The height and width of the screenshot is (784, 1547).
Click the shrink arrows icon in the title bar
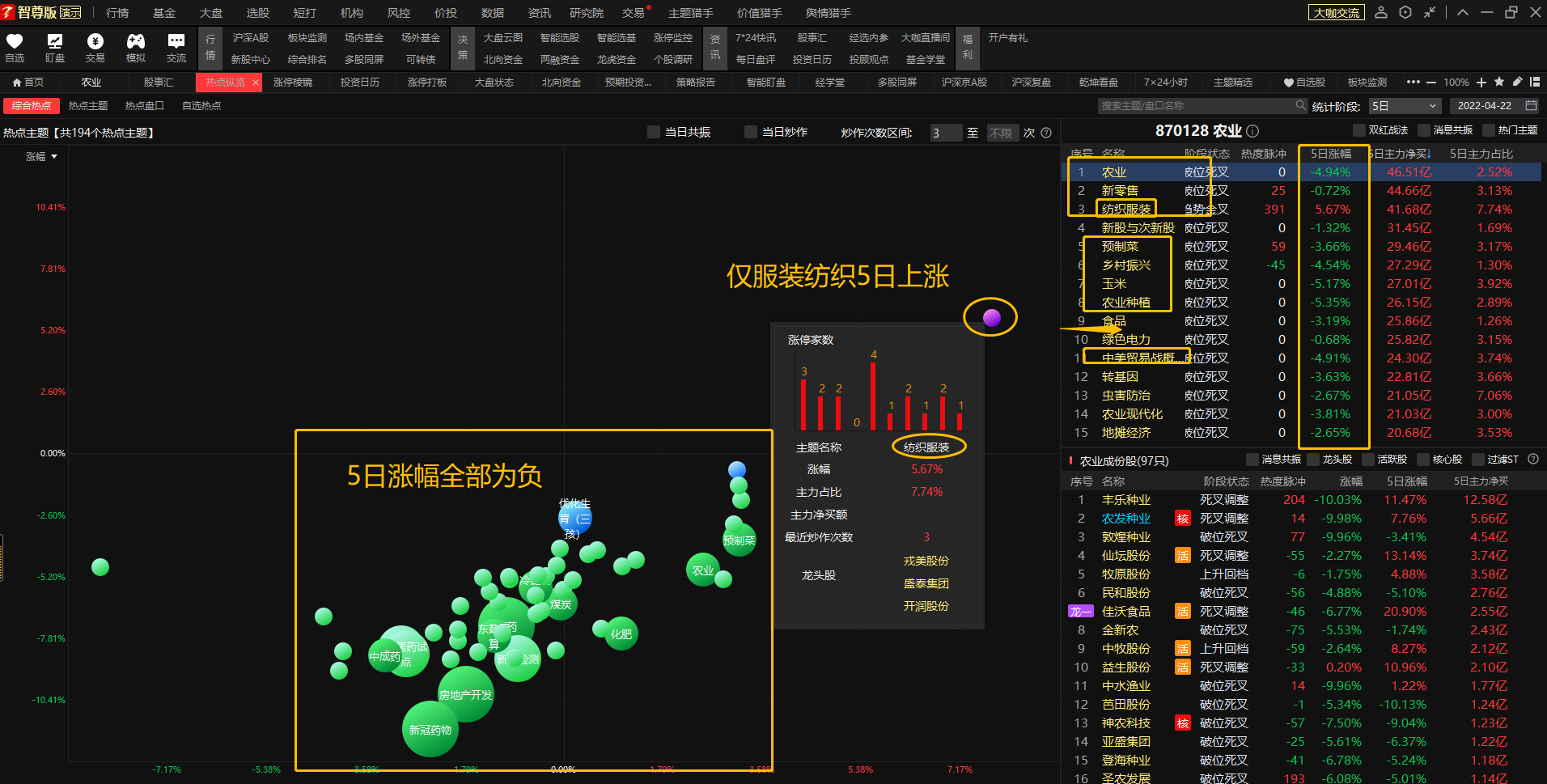(x=1430, y=12)
